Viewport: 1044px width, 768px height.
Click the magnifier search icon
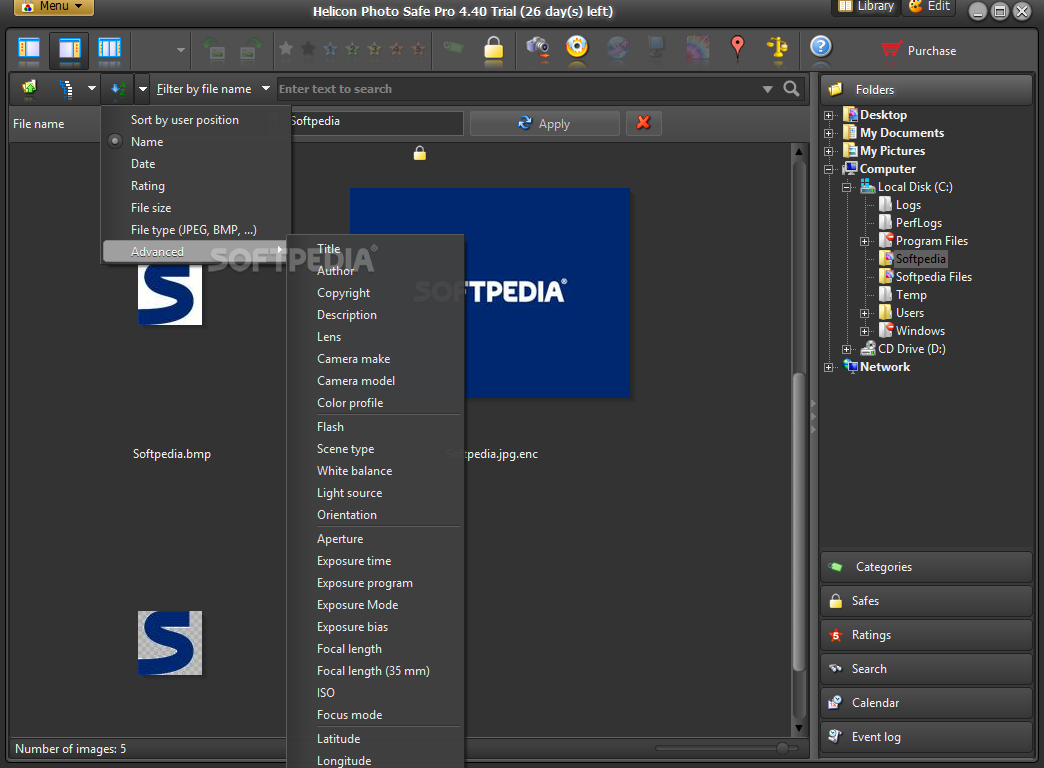pyautogui.click(x=792, y=89)
